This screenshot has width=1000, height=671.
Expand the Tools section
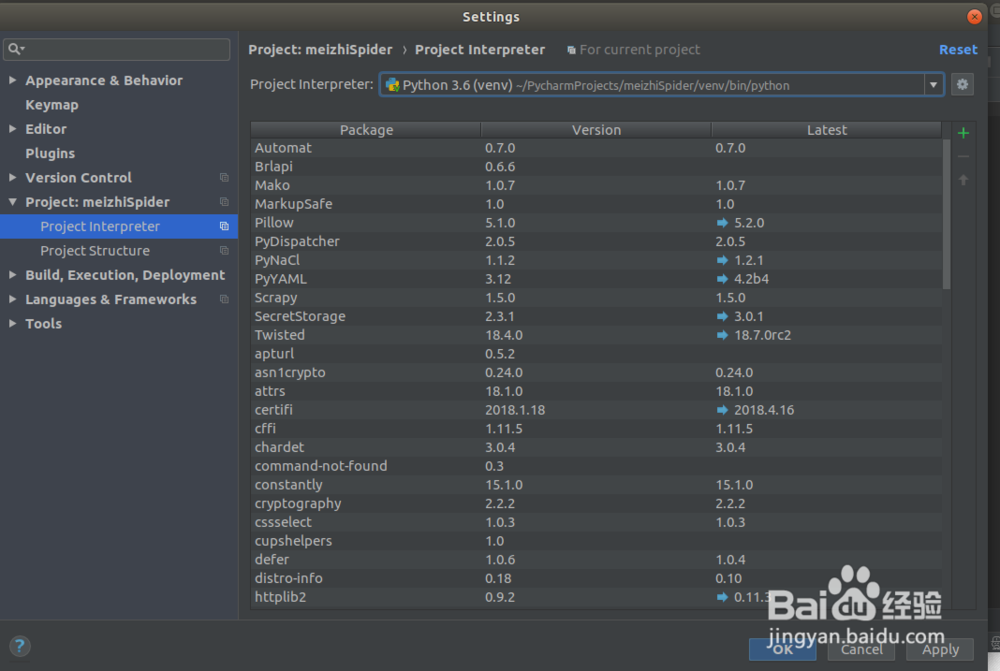[12, 323]
